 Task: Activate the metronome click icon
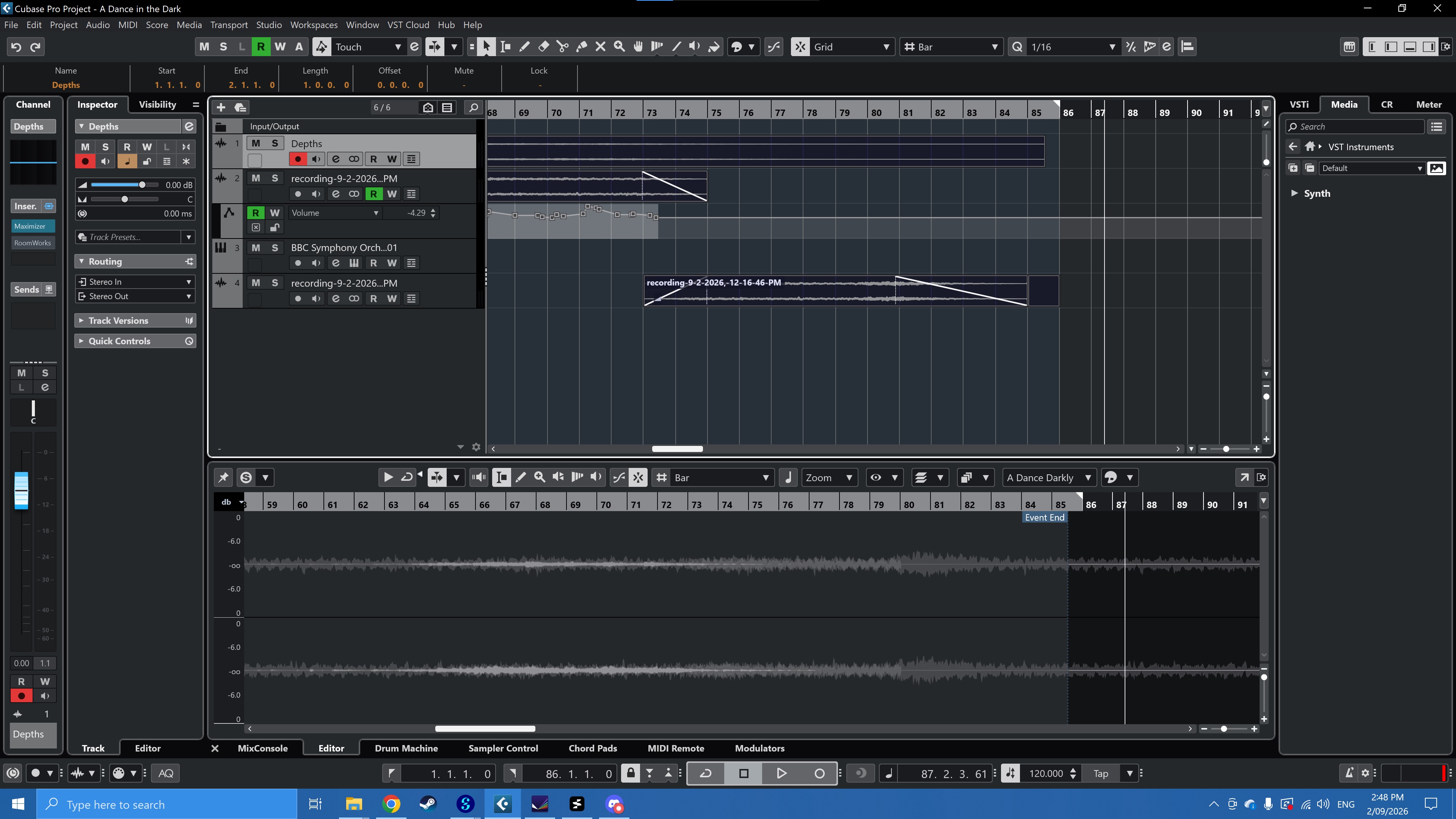click(1349, 773)
